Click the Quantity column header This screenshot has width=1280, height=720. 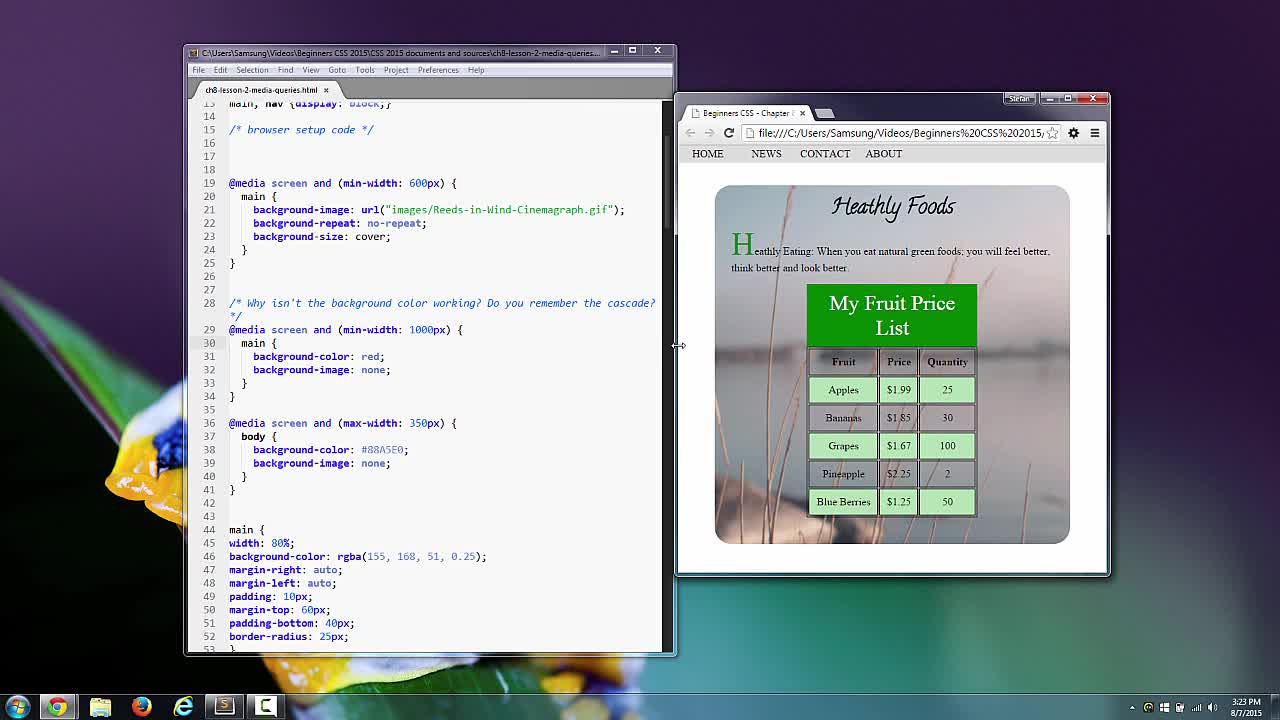click(947, 362)
